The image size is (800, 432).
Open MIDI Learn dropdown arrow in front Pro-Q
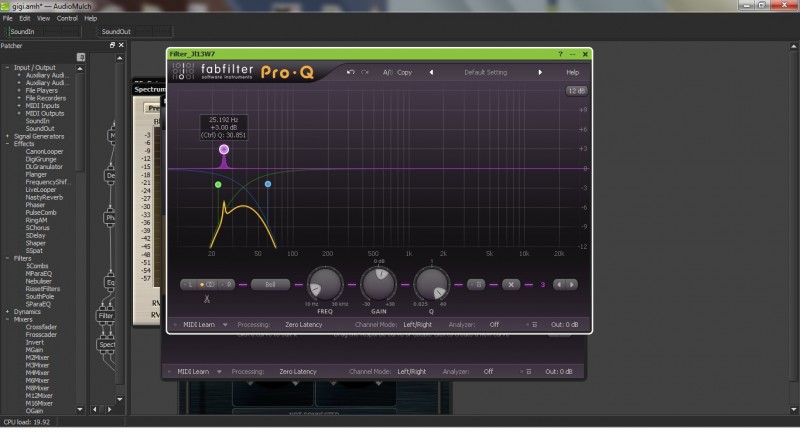point(224,324)
